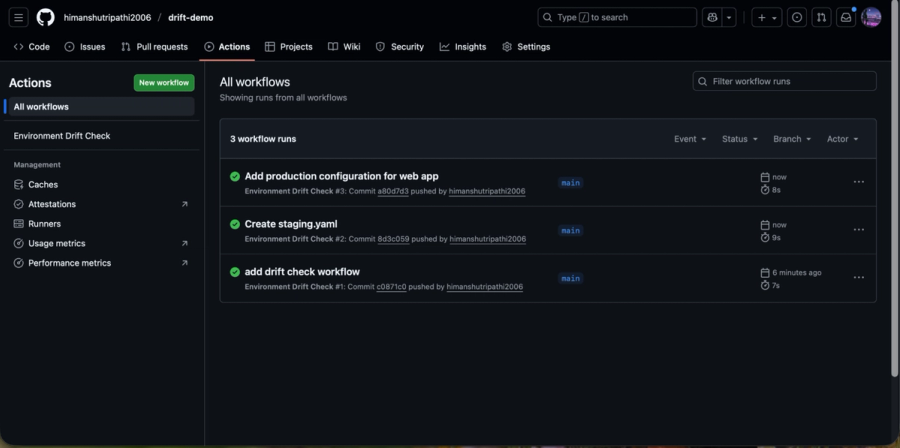
Task: Click the success check icon for run #3
Action: coord(235,177)
